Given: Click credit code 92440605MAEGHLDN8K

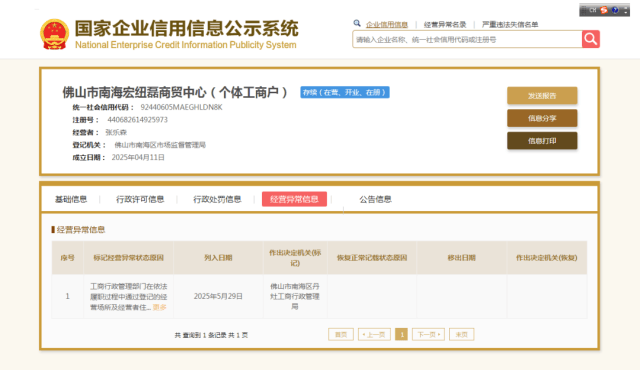Looking at the screenshot, I should [x=182, y=107].
